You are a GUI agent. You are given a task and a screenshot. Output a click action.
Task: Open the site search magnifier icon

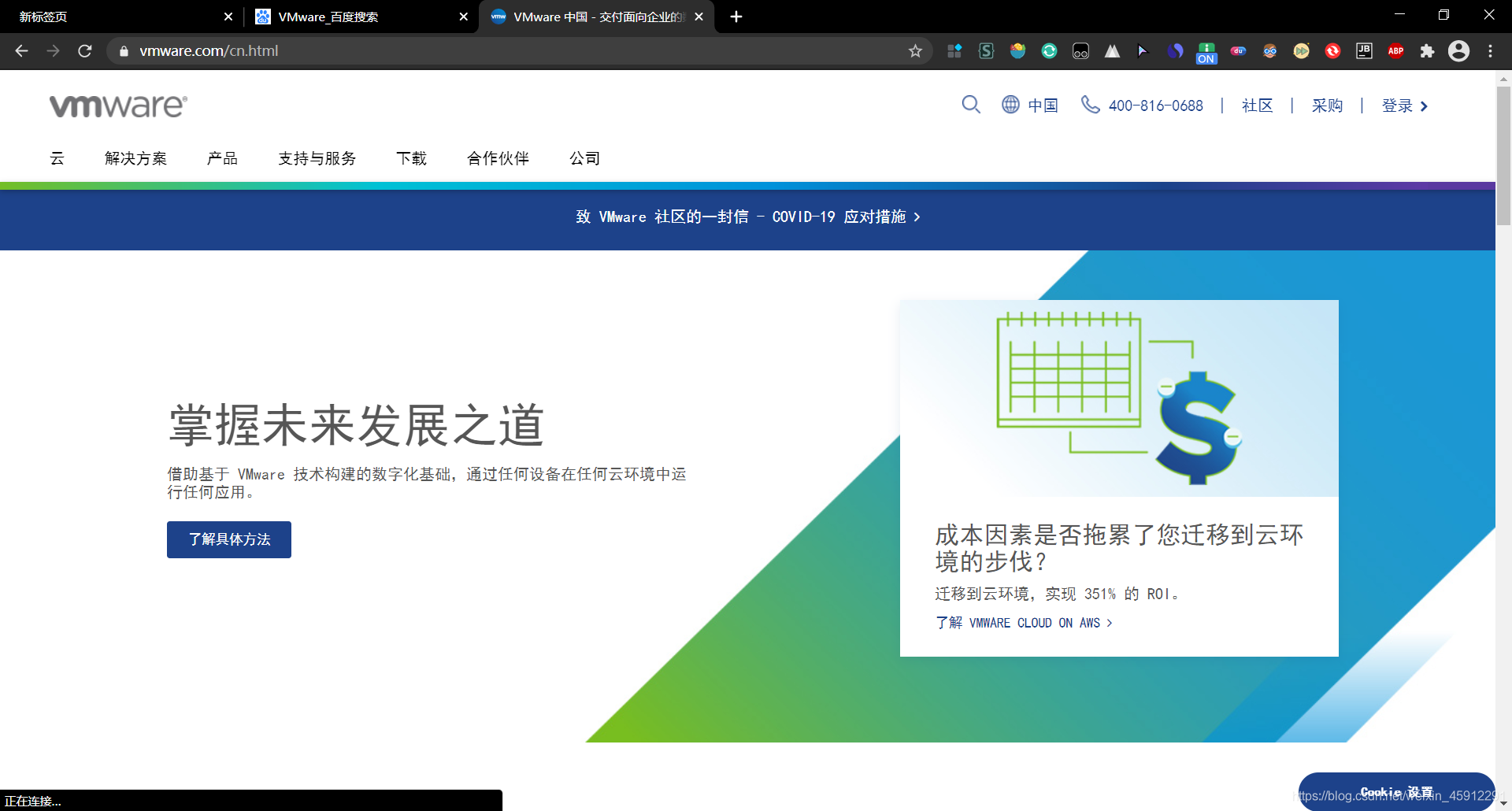coord(971,105)
